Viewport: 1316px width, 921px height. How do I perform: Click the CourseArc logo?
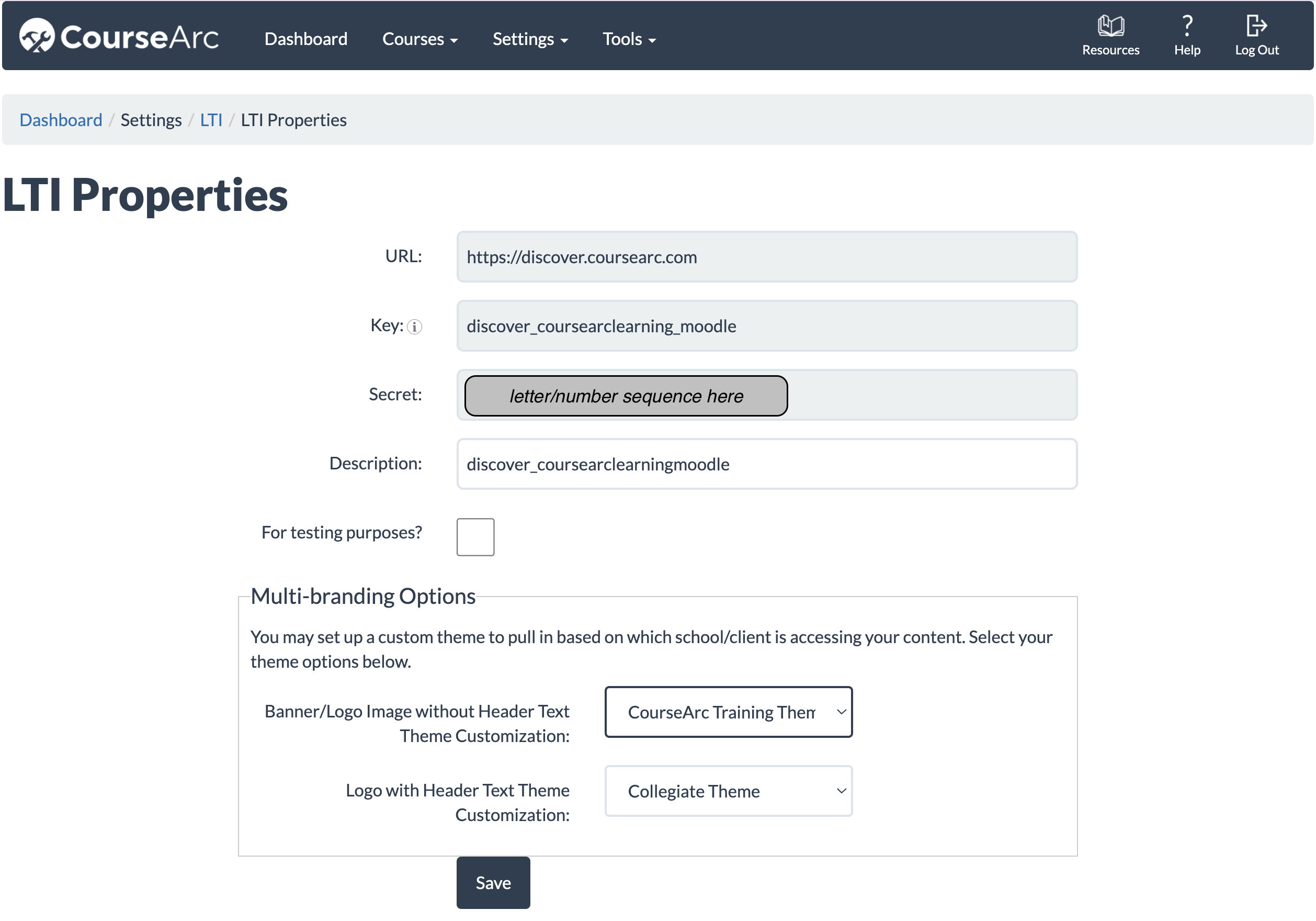(x=119, y=36)
